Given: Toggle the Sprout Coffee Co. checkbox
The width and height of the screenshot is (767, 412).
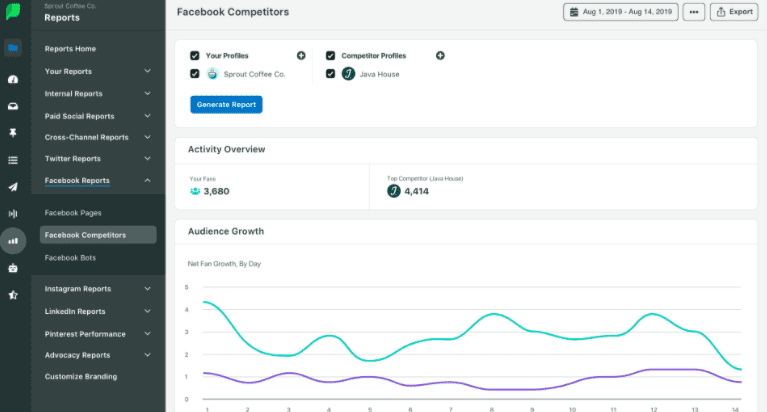Looking at the screenshot, I should [194, 74].
